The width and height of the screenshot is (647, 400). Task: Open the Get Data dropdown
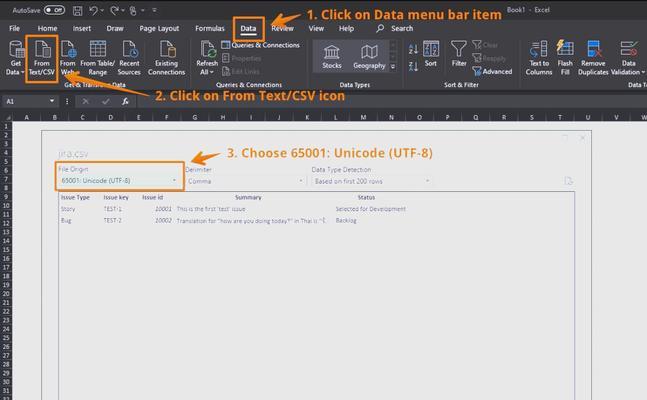(x=15, y=58)
